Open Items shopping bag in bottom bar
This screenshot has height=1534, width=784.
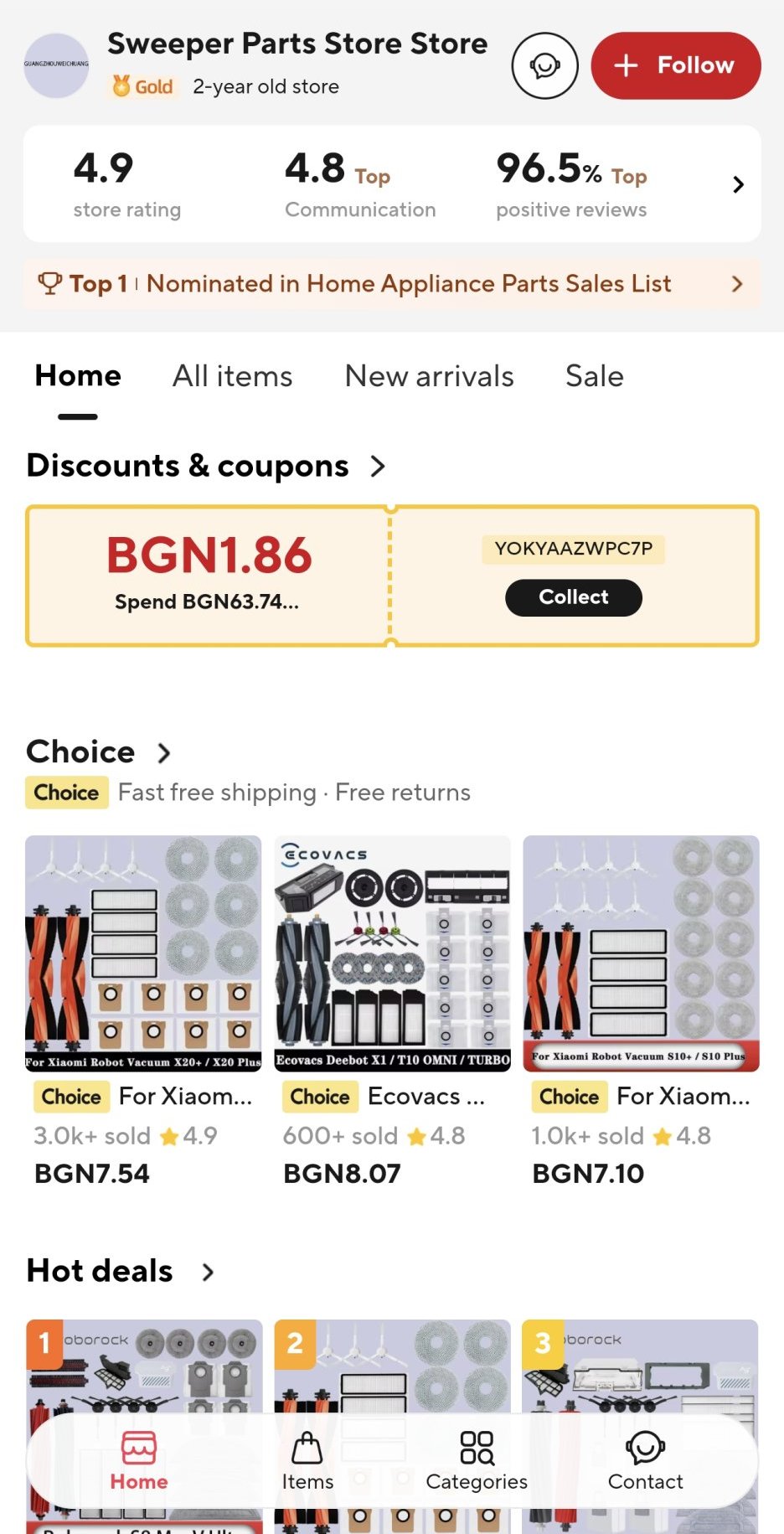pos(307,1460)
